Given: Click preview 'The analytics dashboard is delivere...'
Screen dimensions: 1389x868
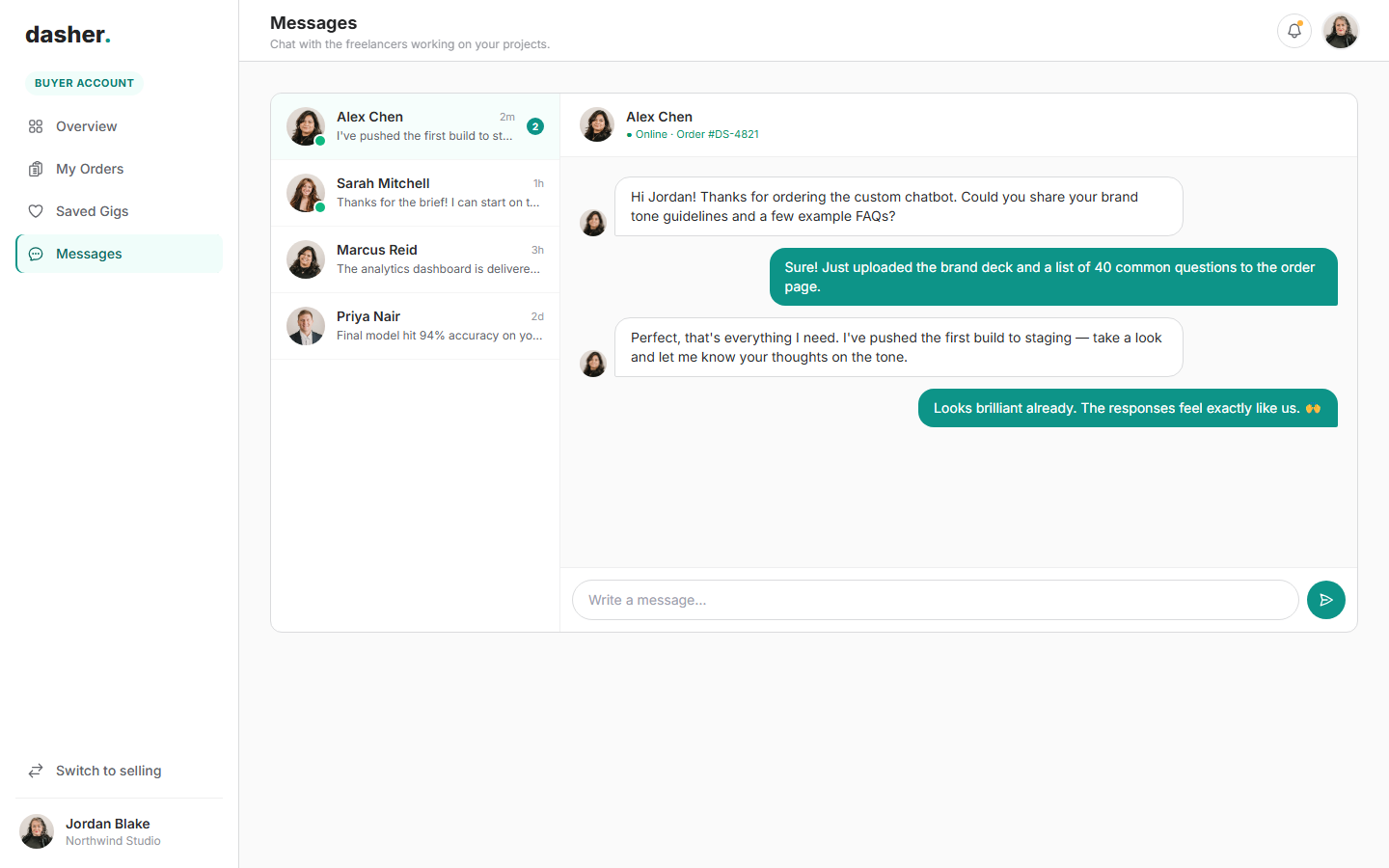Looking at the screenshot, I should pyautogui.click(x=438, y=269).
